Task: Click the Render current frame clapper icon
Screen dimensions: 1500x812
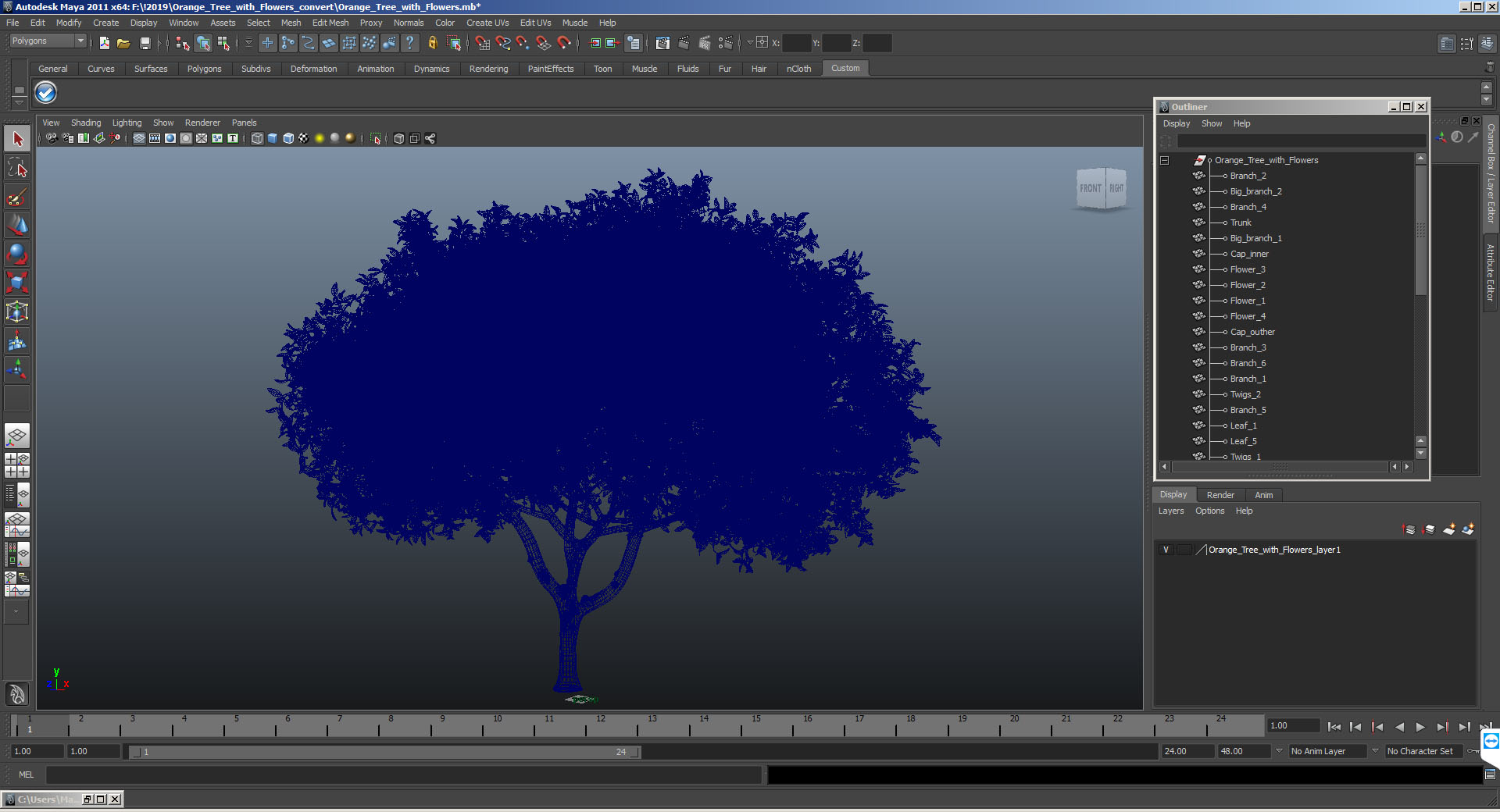Action: [684, 43]
